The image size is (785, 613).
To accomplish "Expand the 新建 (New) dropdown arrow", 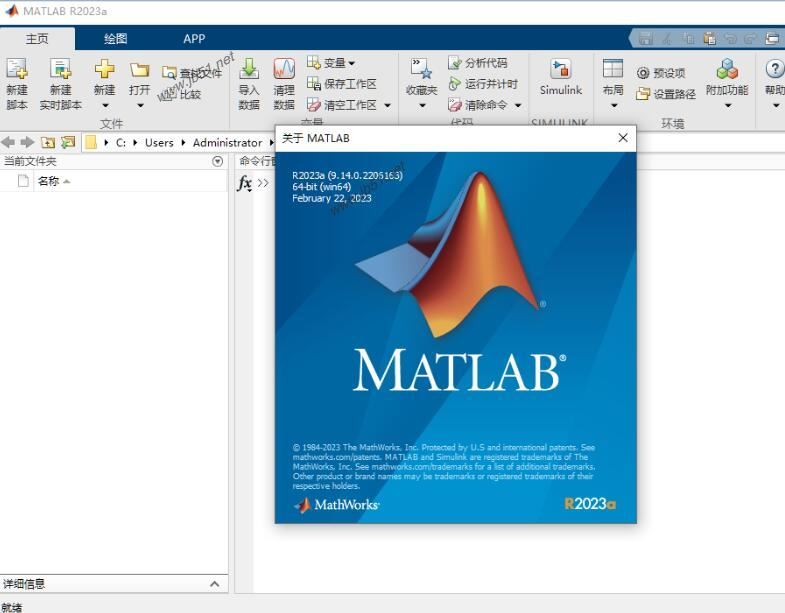I will [x=105, y=106].
